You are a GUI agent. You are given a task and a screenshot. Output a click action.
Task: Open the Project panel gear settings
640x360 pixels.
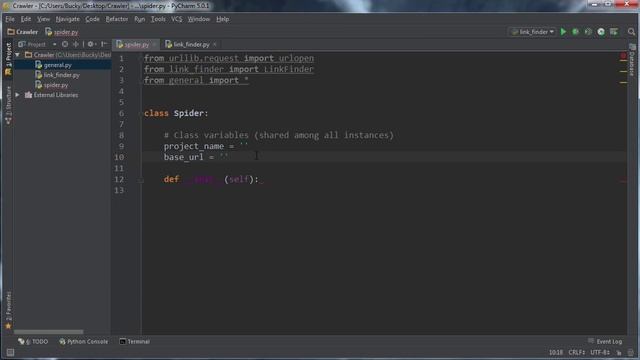(x=91, y=44)
